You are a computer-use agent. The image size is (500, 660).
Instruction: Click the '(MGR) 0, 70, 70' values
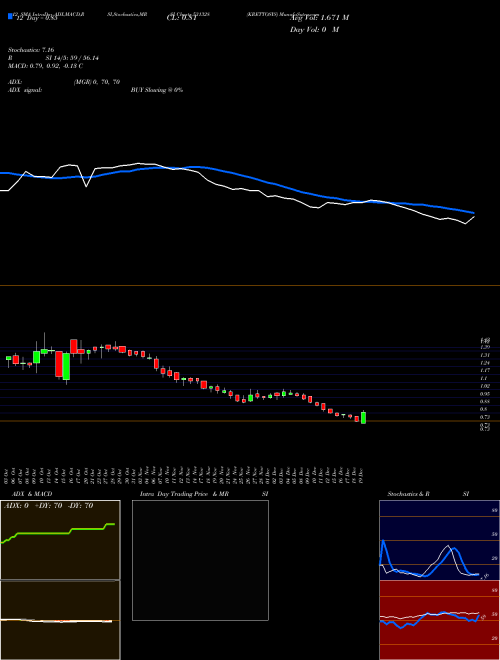pyautogui.click(x=97, y=82)
